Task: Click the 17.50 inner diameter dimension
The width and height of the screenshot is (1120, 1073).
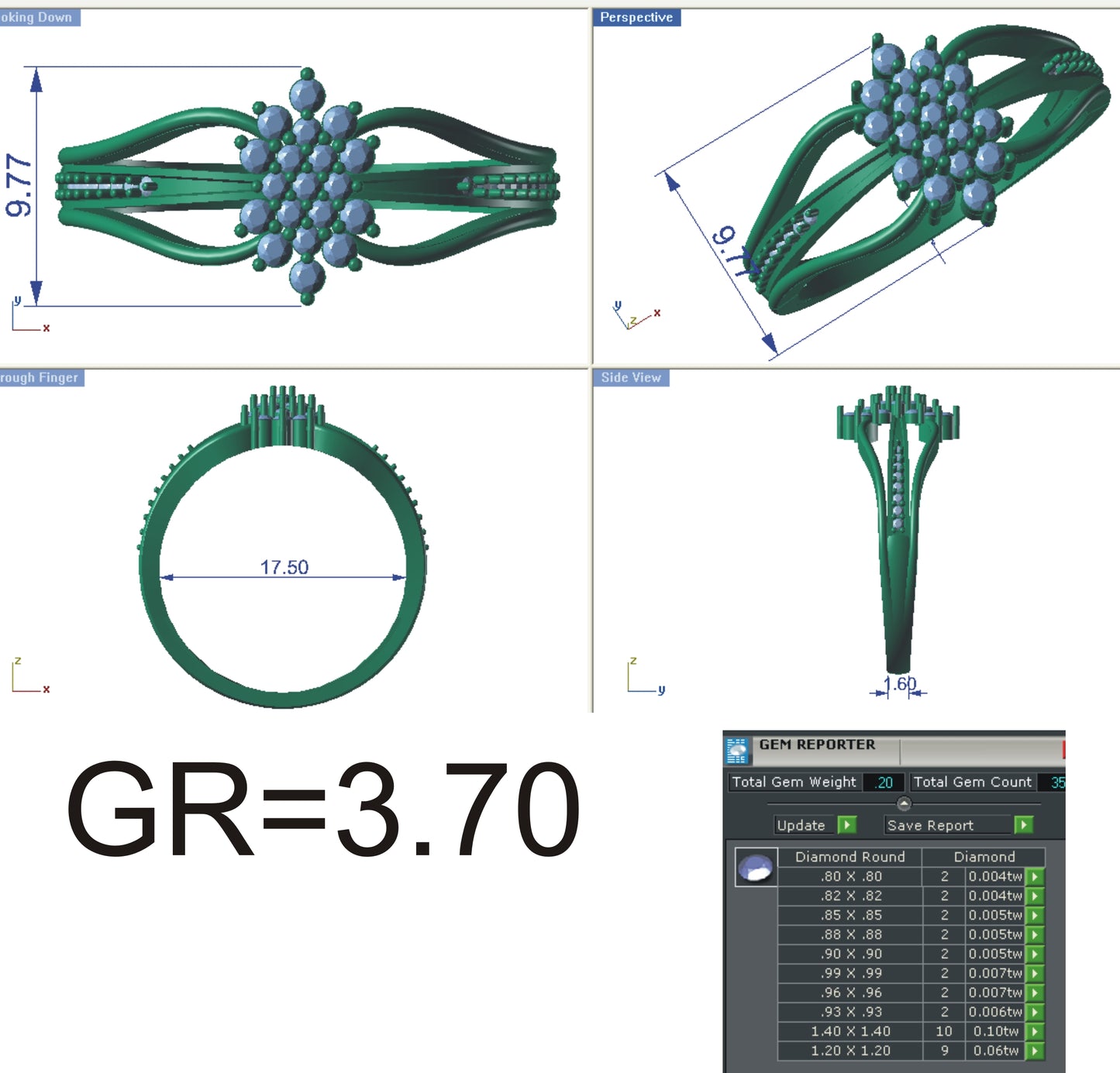Action: 284,567
